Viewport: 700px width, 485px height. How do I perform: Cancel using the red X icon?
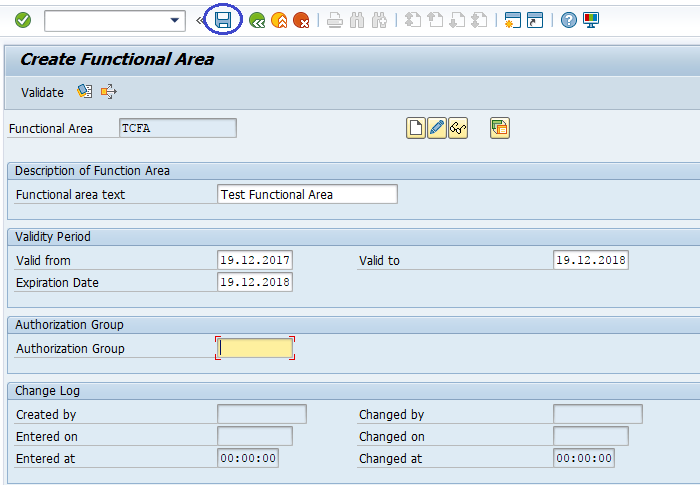pos(301,21)
